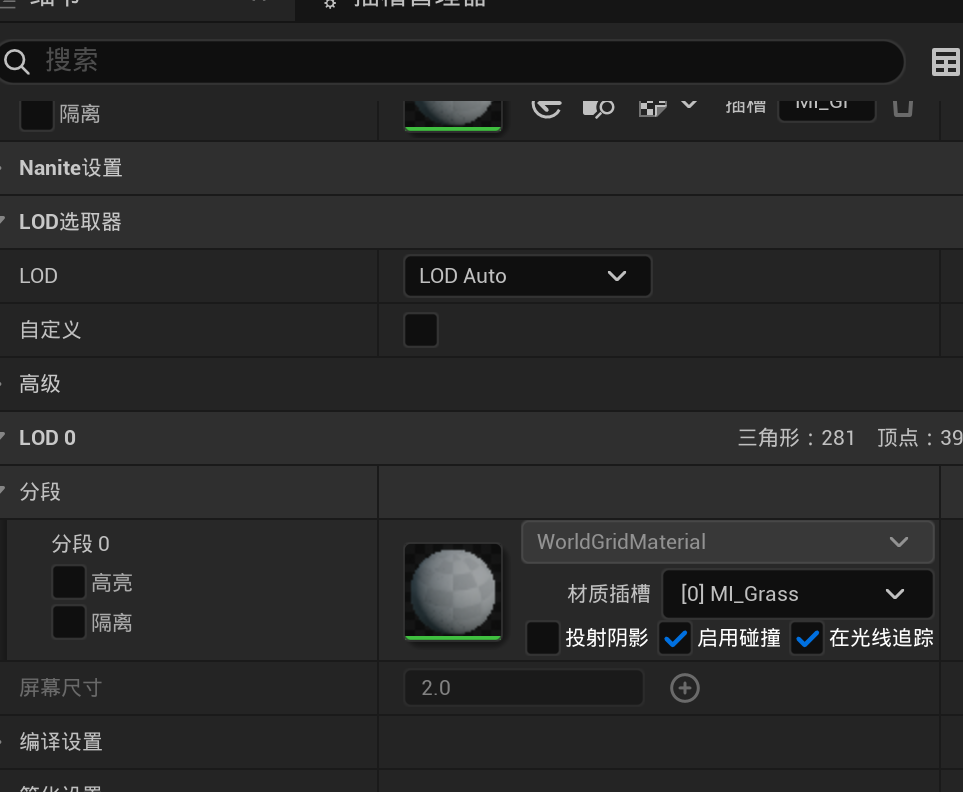
Task: Click the magnifier icon in the search bar
Action: point(17,62)
